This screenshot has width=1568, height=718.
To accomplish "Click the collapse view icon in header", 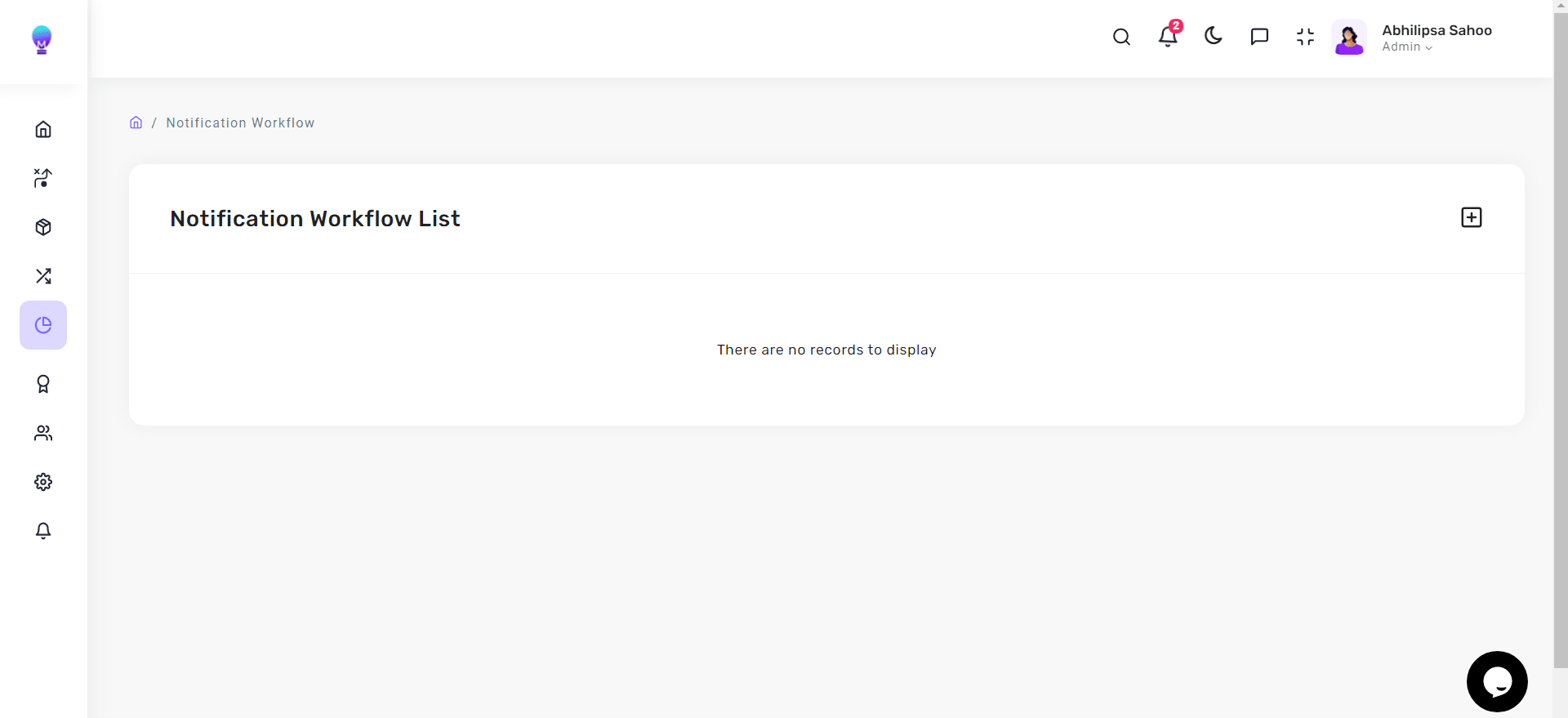I will (x=1304, y=37).
